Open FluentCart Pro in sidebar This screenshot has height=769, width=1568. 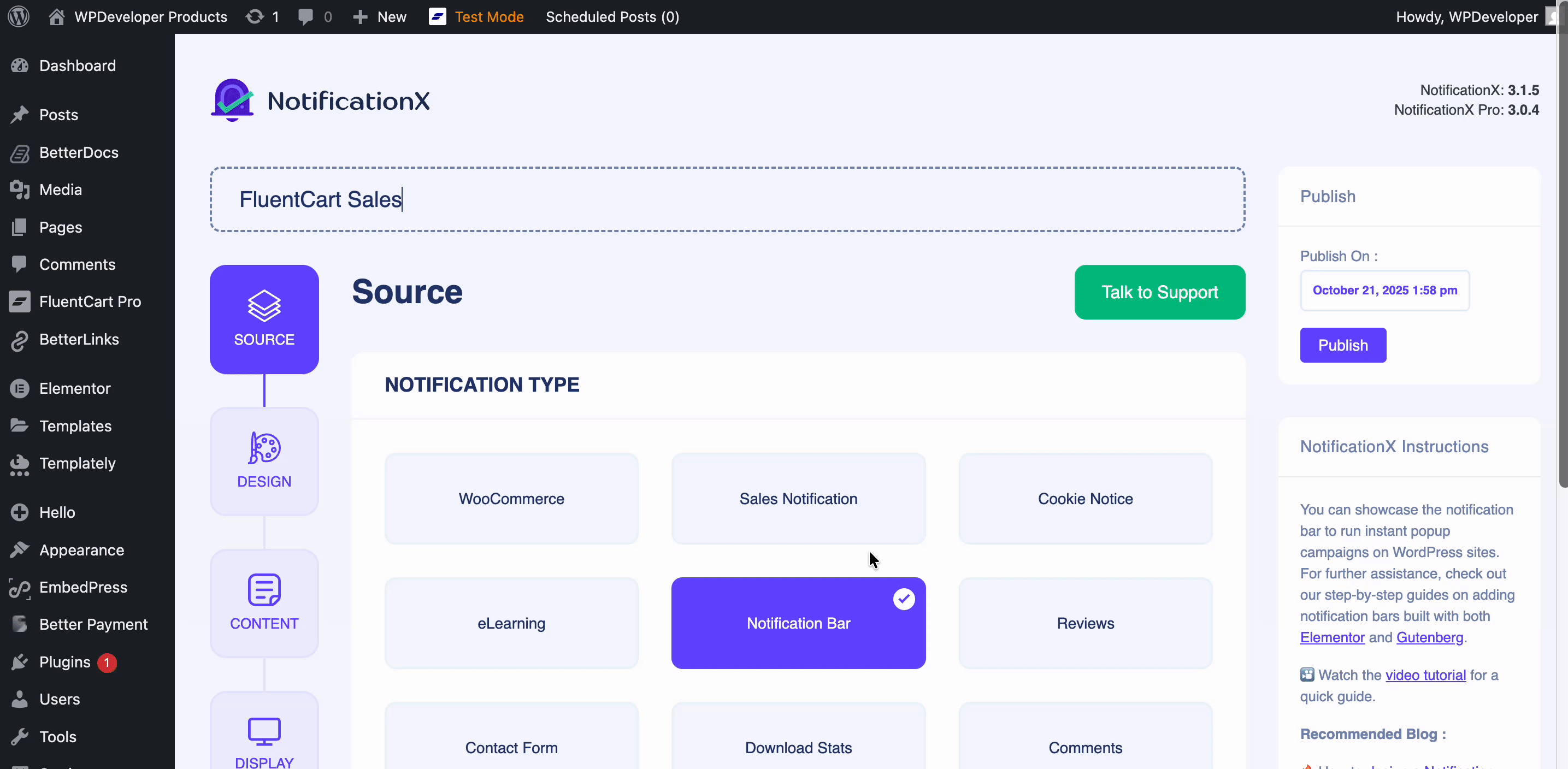coord(90,302)
